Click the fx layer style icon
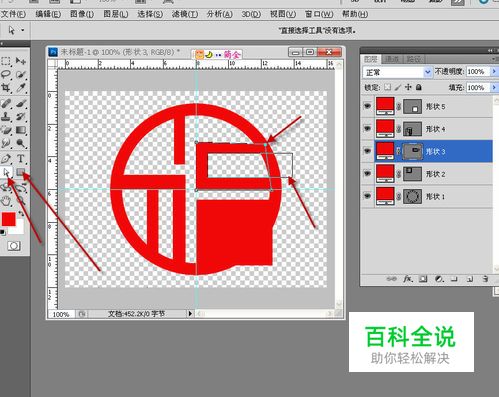This screenshot has width=499, height=397. 407,279
